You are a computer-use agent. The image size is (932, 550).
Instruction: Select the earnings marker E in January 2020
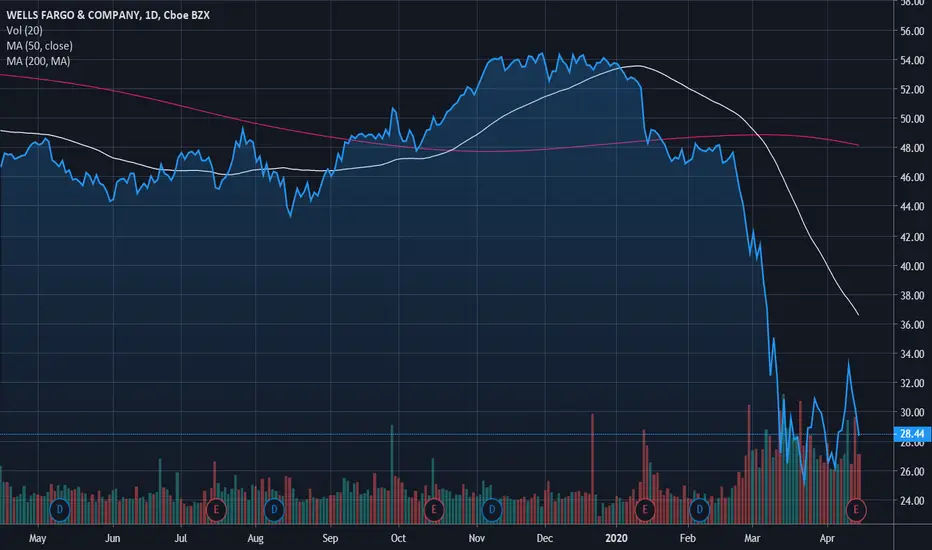[x=645, y=510]
